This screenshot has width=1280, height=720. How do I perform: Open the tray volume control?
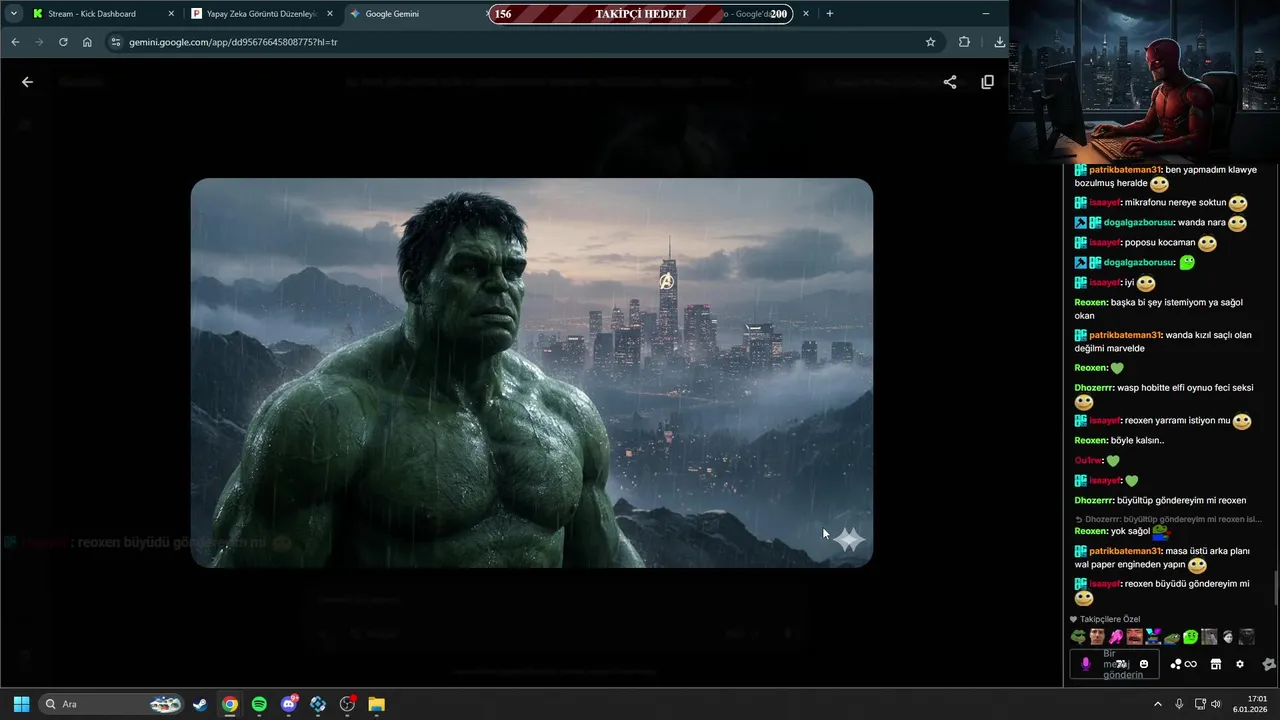pyautogui.click(x=1216, y=704)
